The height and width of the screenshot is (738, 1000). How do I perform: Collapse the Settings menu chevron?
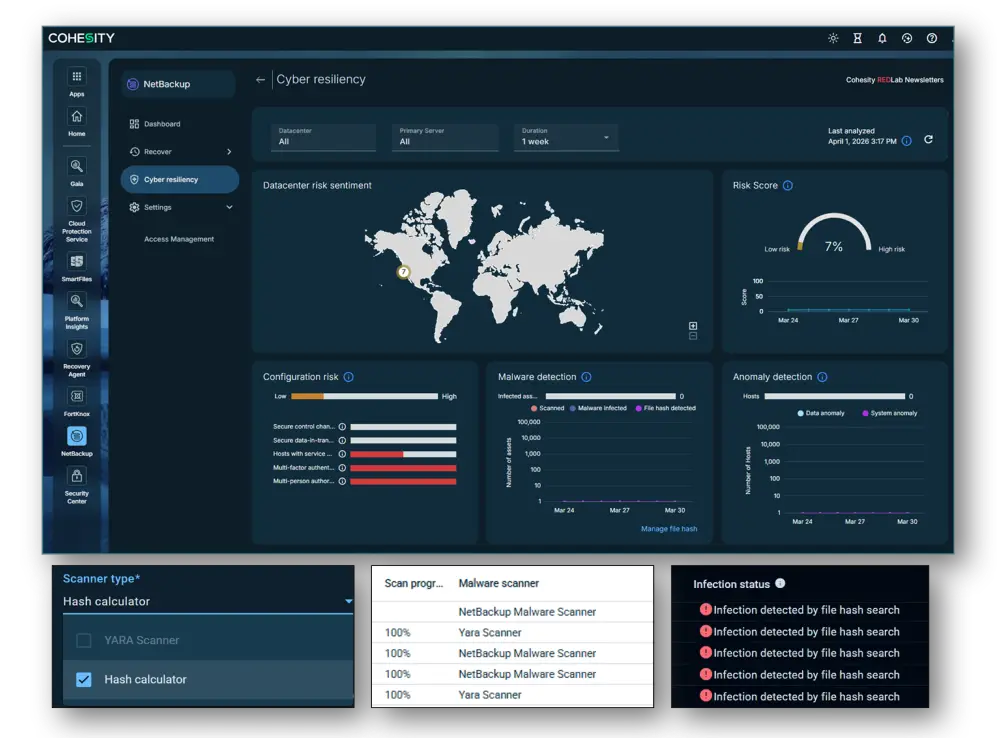229,207
